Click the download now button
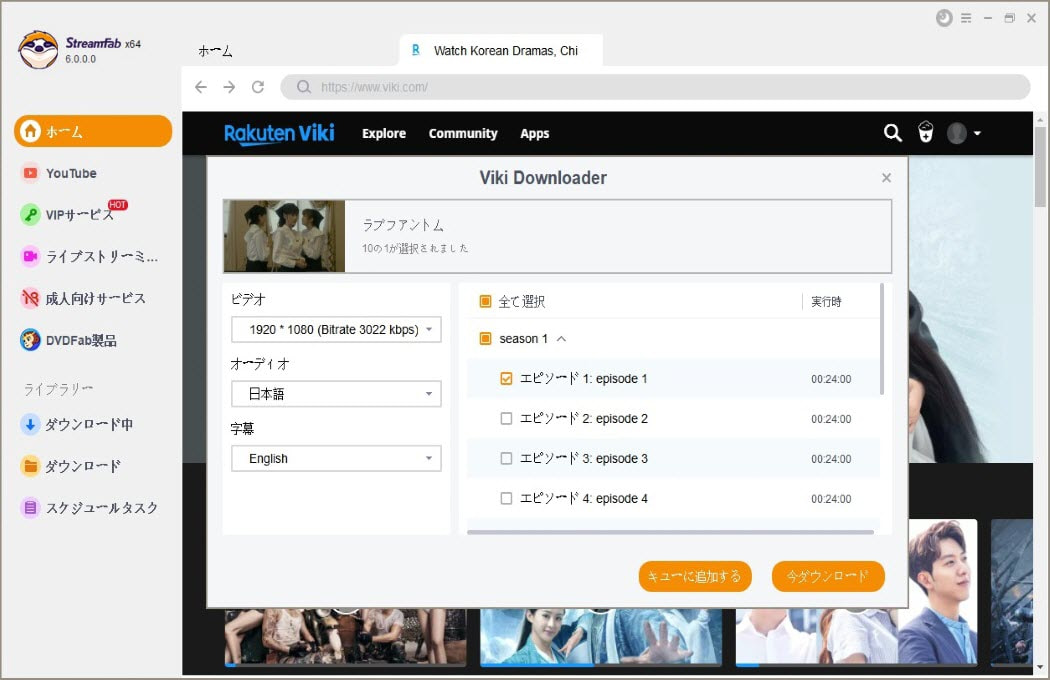This screenshot has height=680, width=1050. [828, 576]
